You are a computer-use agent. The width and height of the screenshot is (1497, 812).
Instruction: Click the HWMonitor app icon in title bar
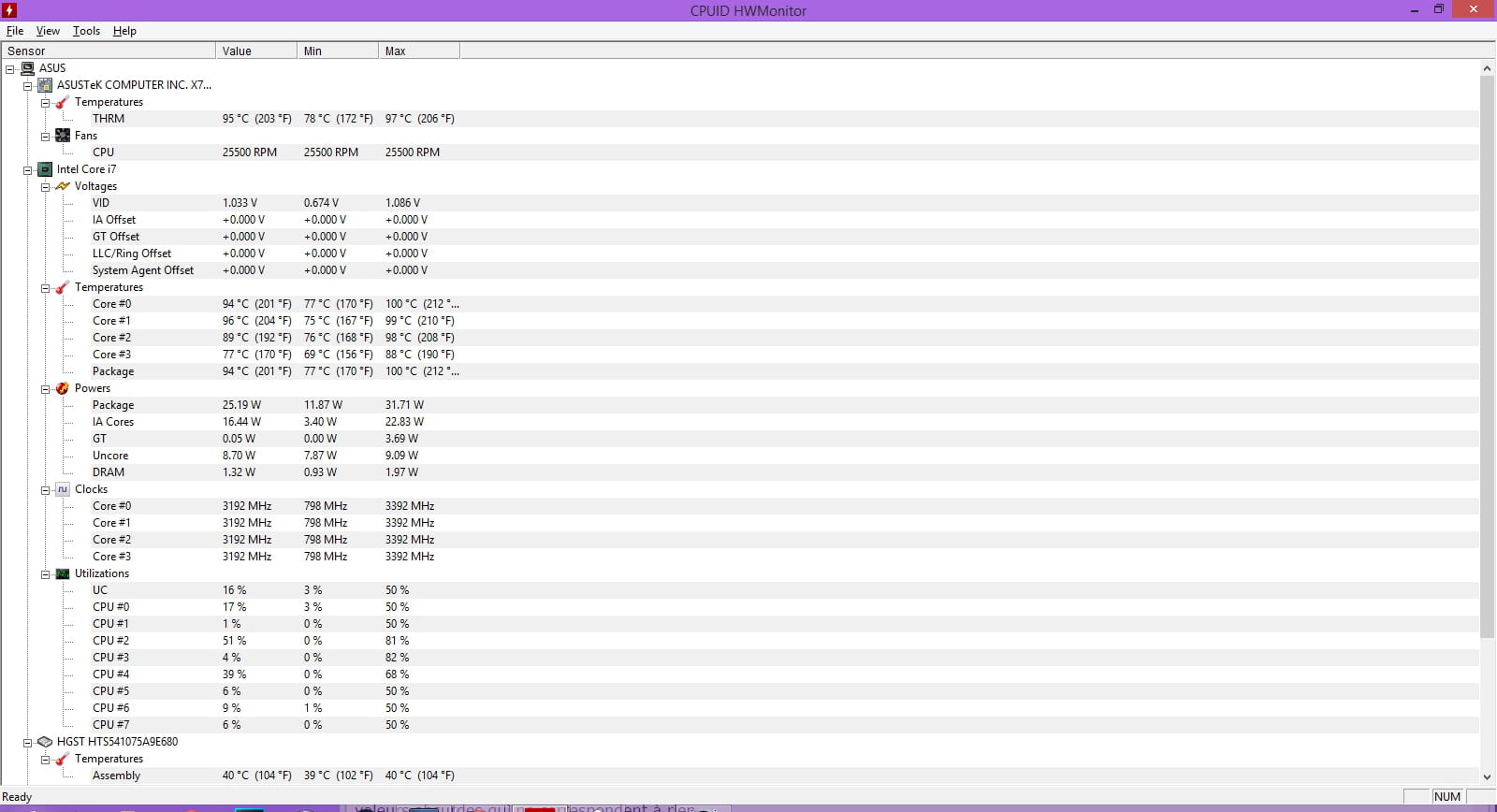[x=9, y=10]
